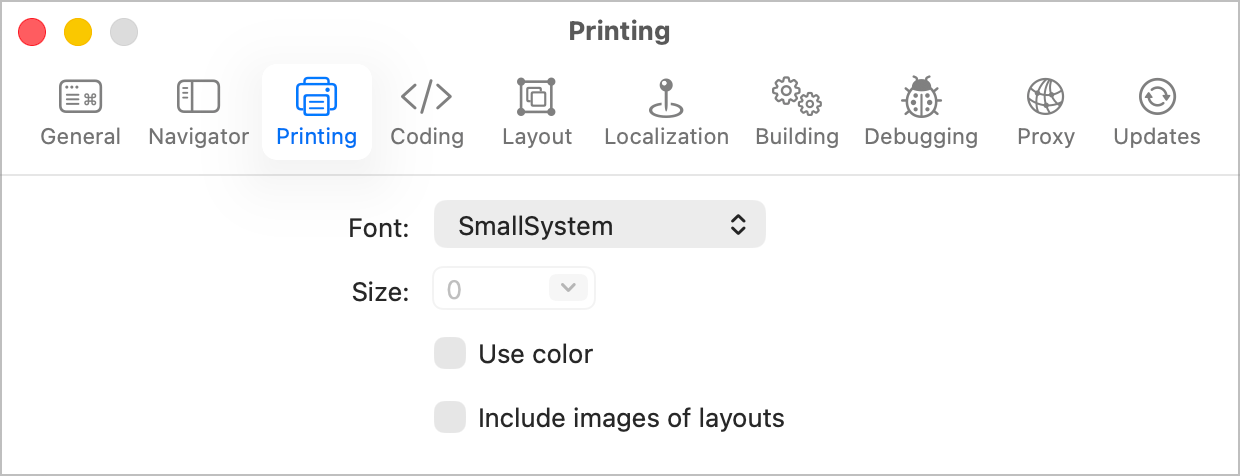Open the Debugging ladybug icon pane
The image size is (1240, 476).
click(x=920, y=97)
